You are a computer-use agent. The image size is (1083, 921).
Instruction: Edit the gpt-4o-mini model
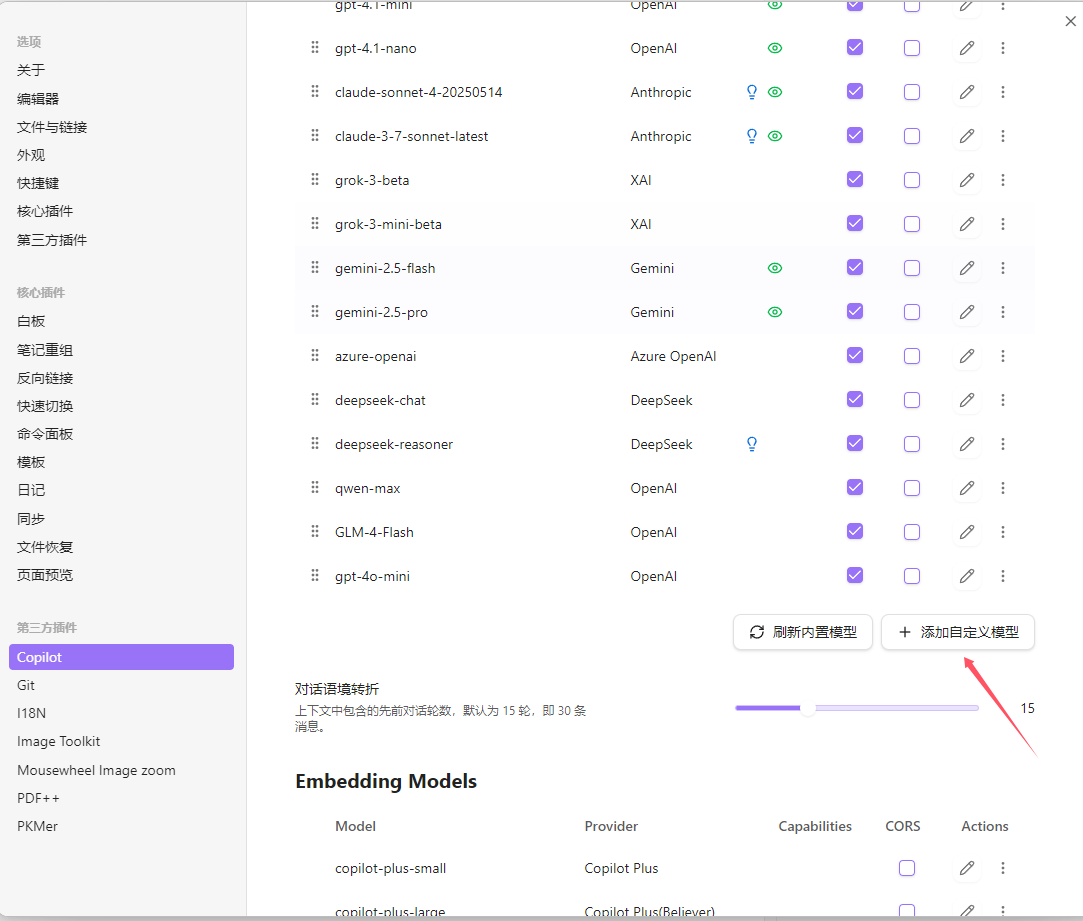click(x=967, y=576)
